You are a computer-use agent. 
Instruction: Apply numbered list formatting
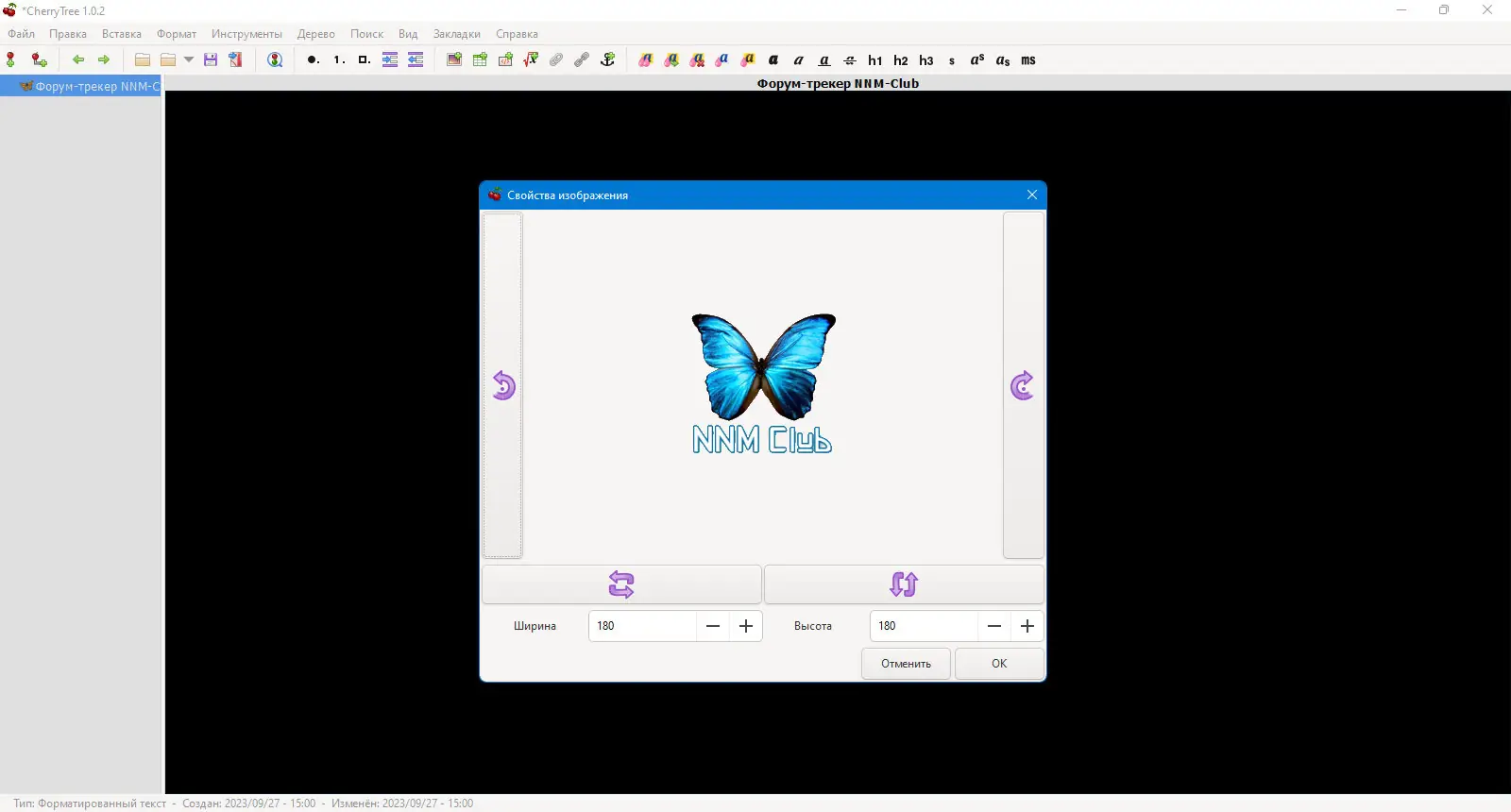(x=338, y=59)
